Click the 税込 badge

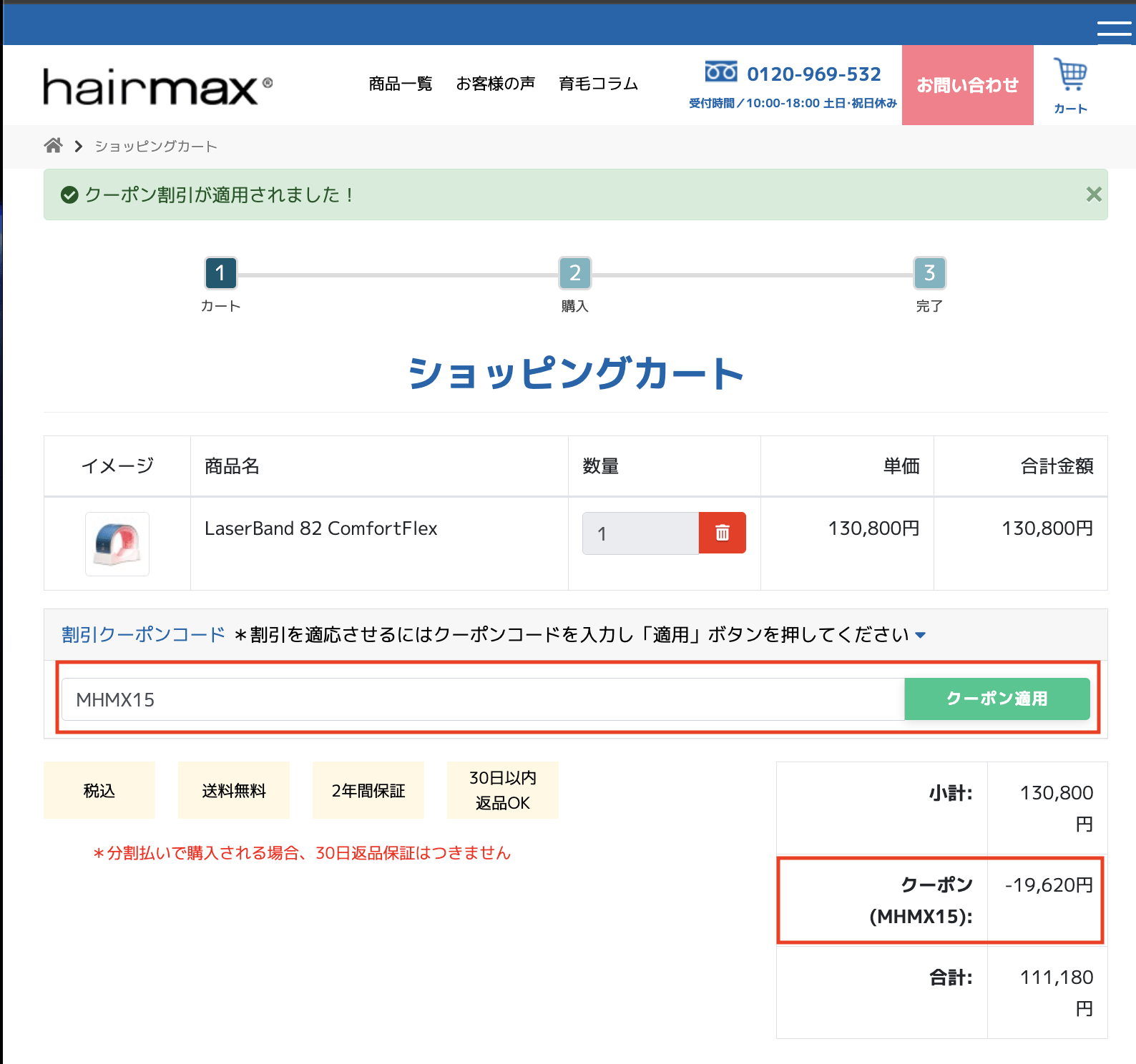coord(99,790)
